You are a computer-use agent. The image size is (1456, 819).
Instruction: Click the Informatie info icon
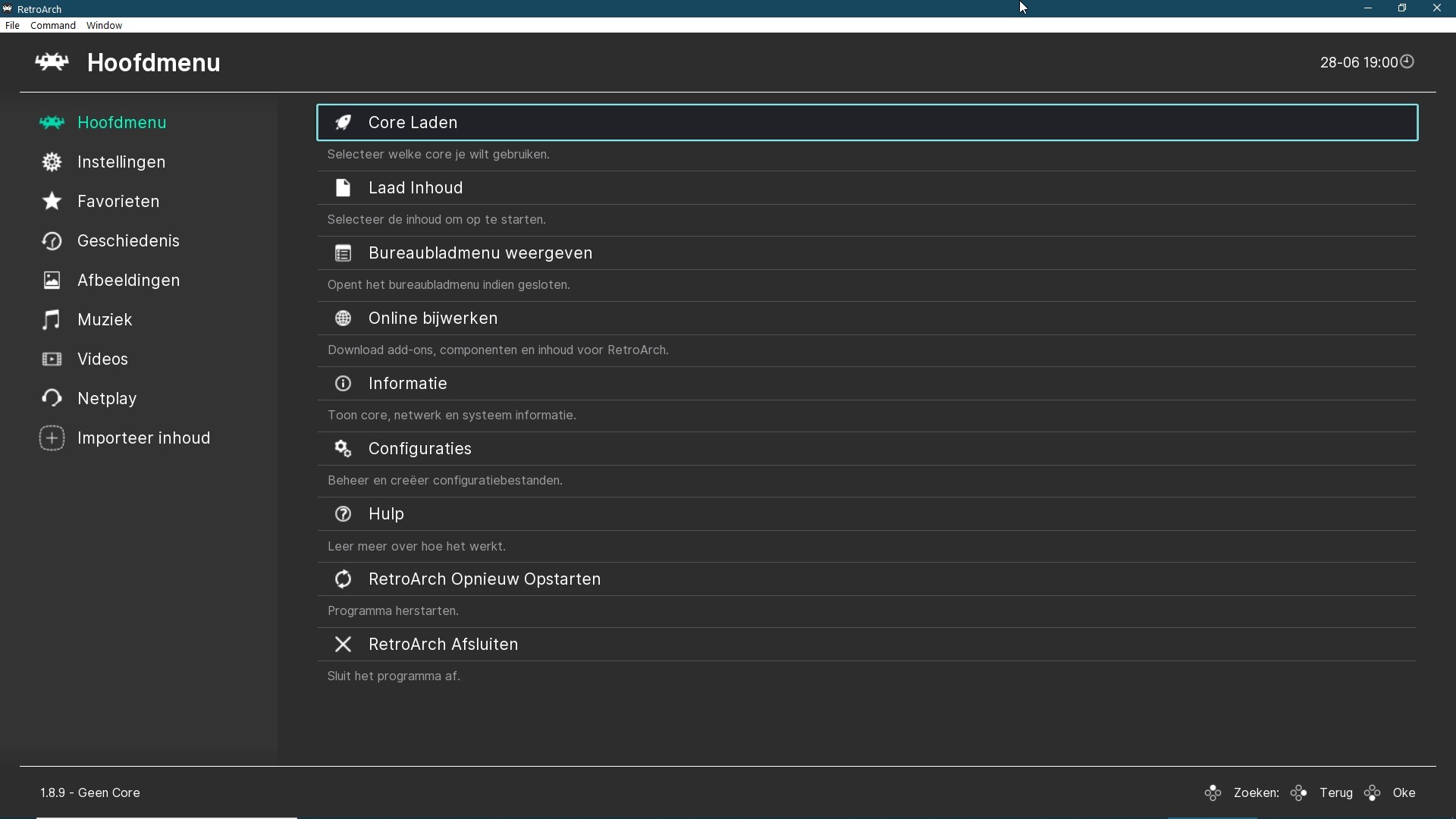coord(343,384)
